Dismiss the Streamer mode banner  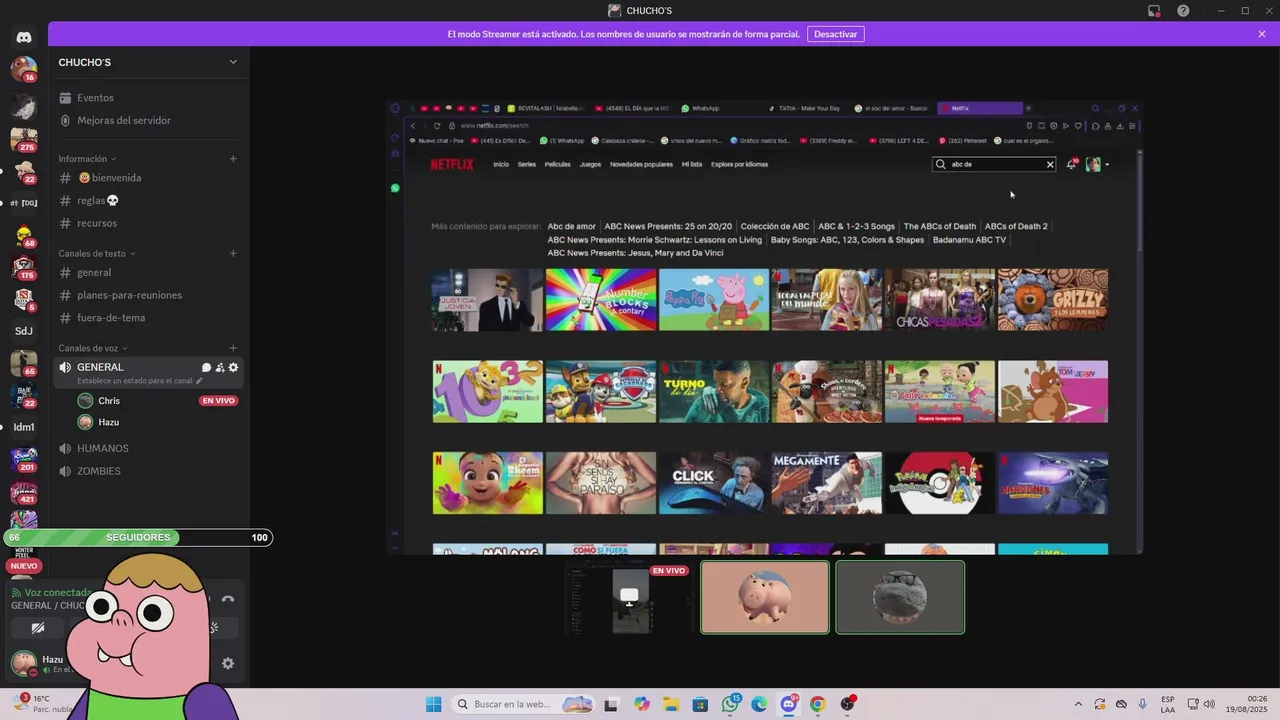click(x=1262, y=34)
